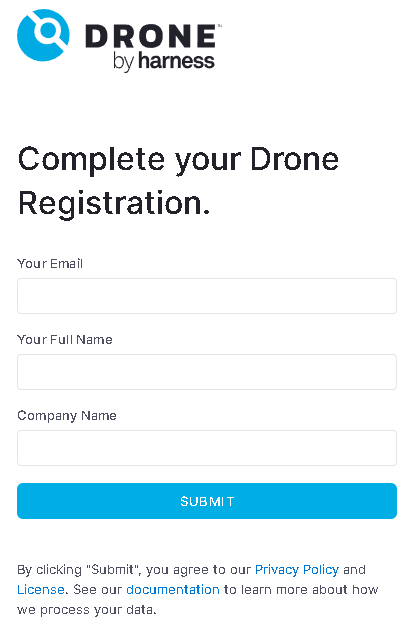Focus the Your Full Name input field

(207, 372)
